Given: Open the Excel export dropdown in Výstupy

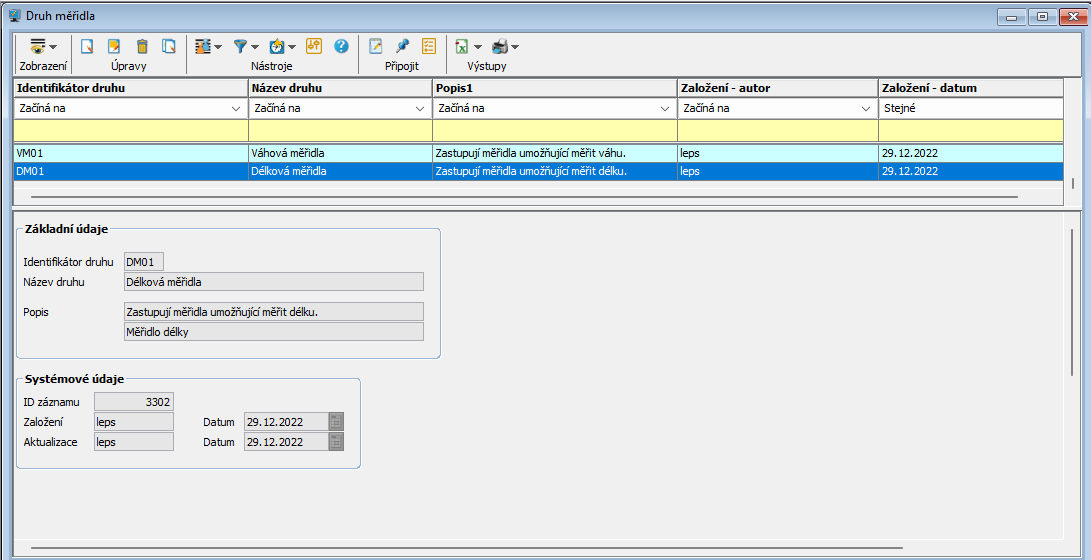Looking at the screenshot, I should click(x=468, y=46).
